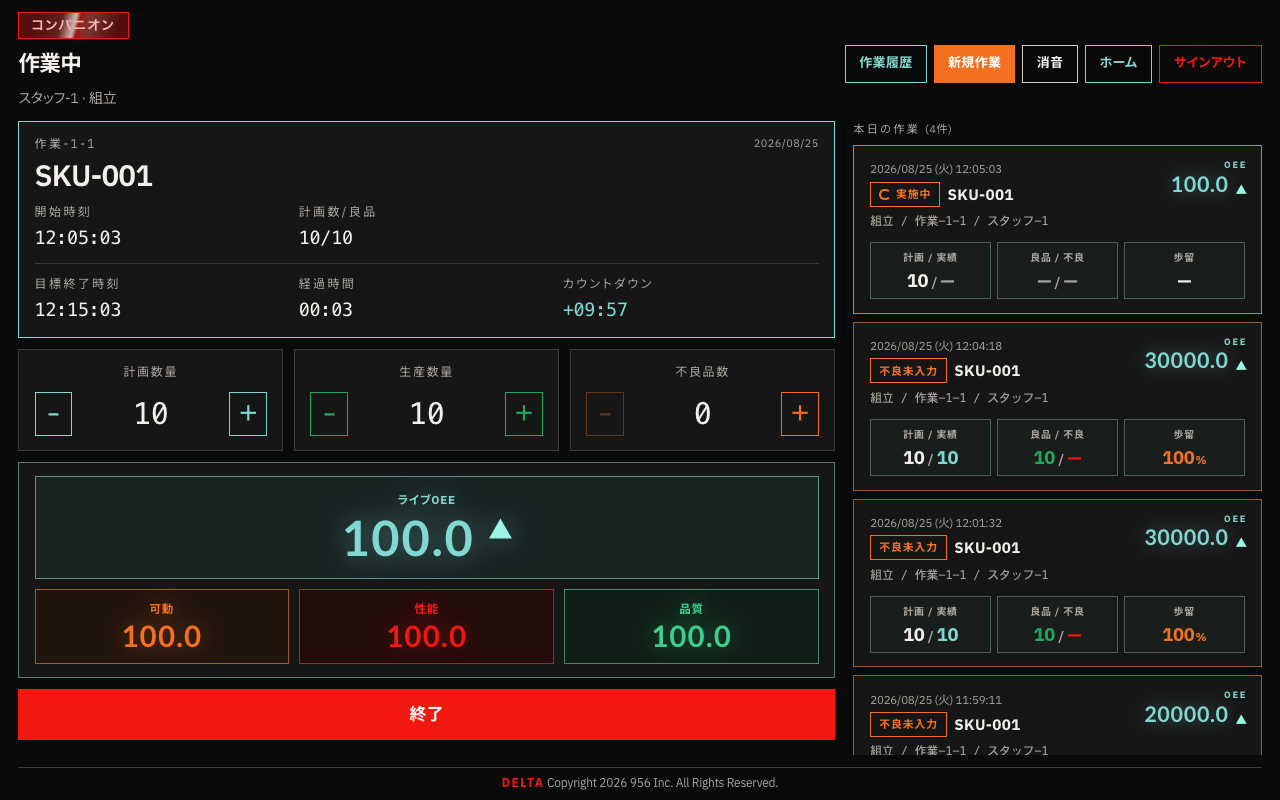Viewport: 1280px width, 800px height.
Task: Click the 歩留 100% box on the 12:01:32 card
Action: (1184, 624)
